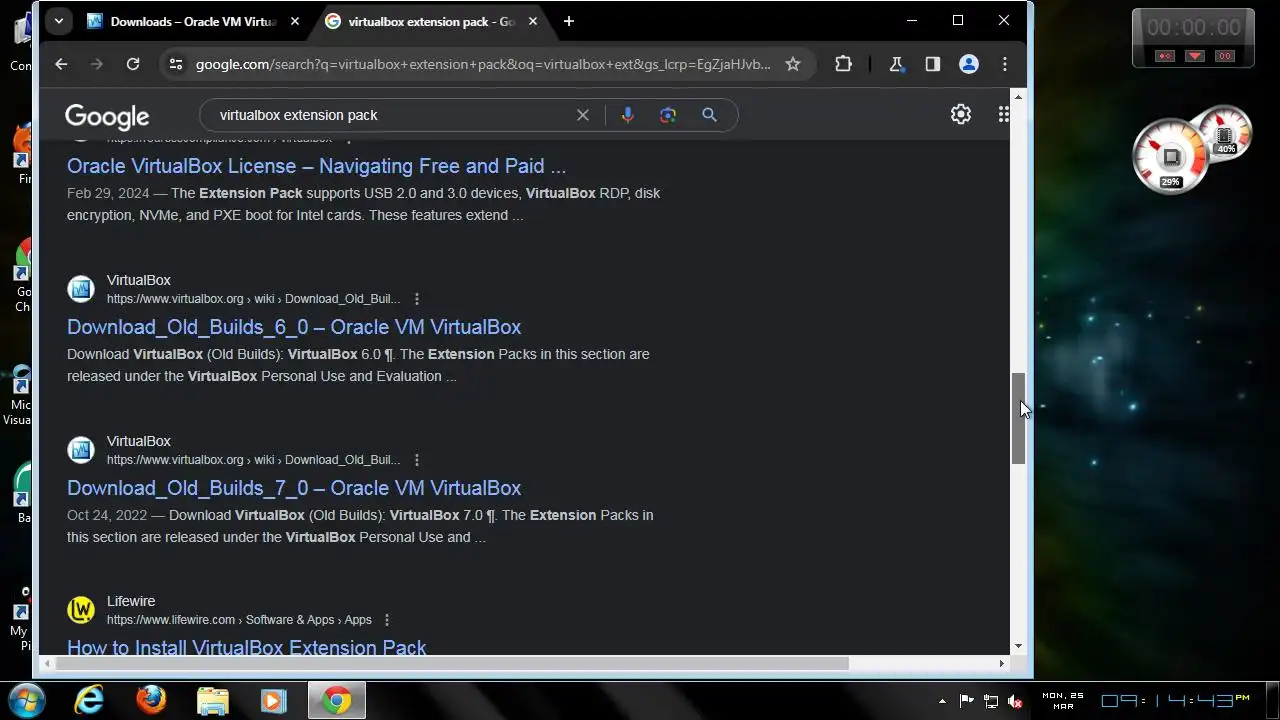Click the scrollbar down arrow
This screenshot has width=1280, height=720.
coord(1018,647)
